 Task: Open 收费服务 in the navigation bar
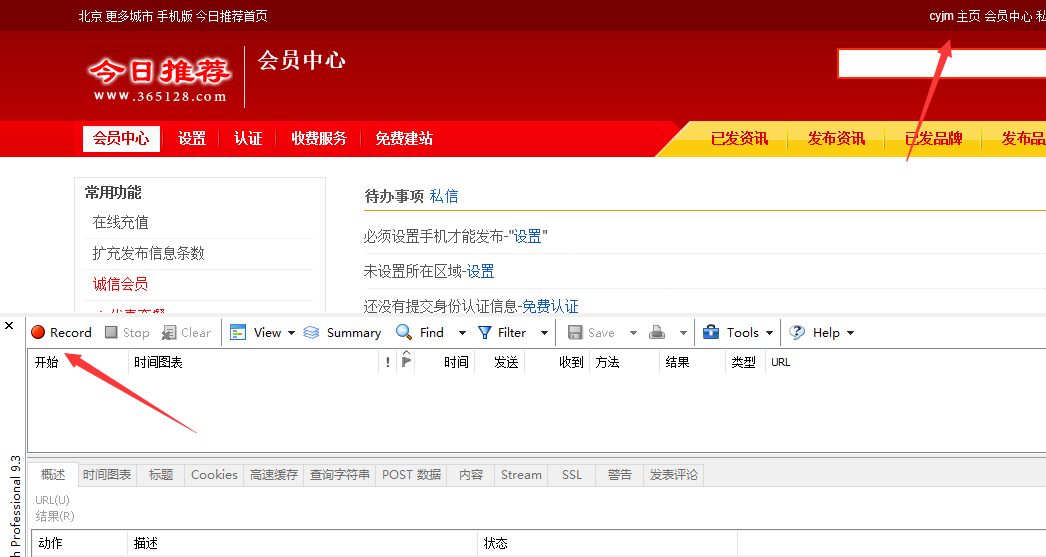[x=320, y=139]
